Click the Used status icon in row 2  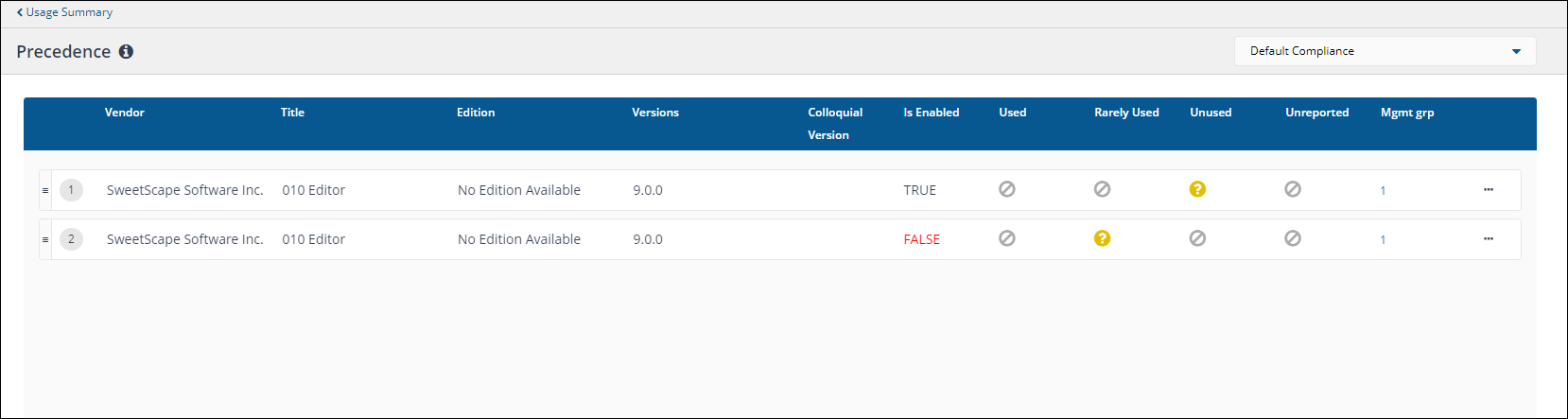[x=1007, y=238]
